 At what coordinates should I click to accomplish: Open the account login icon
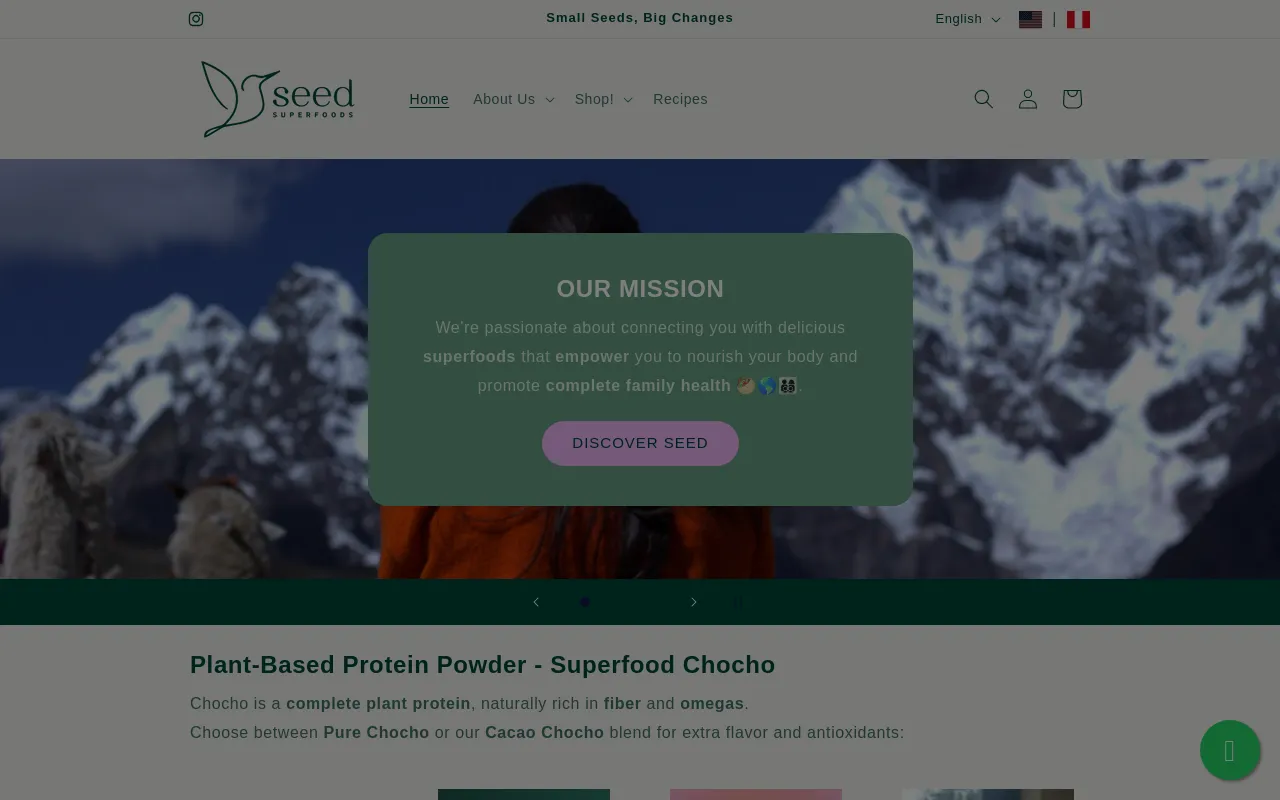tap(1028, 99)
